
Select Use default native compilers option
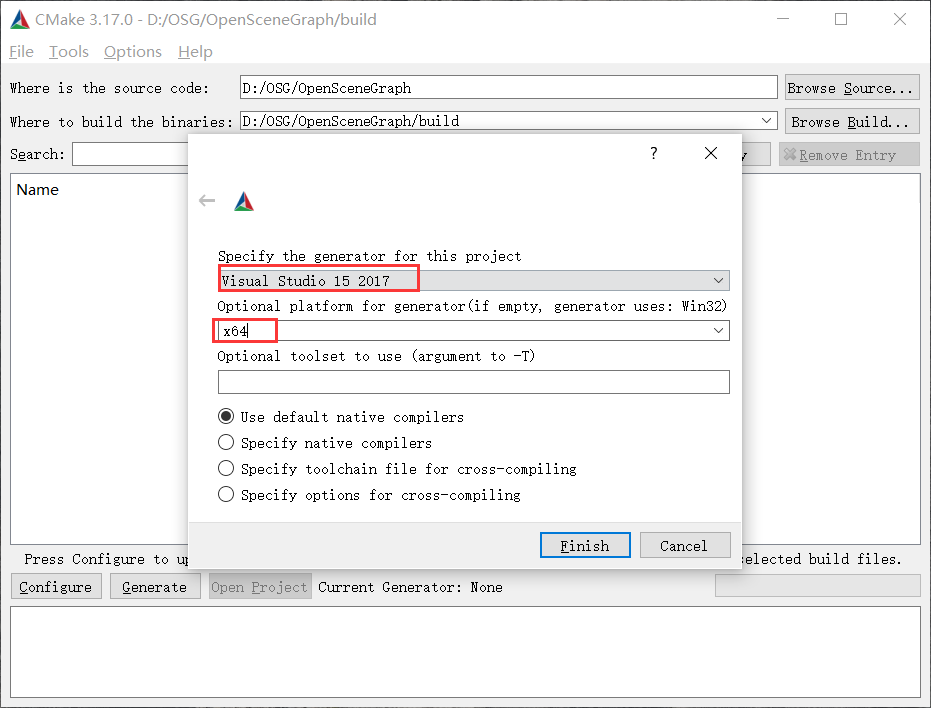click(226, 416)
